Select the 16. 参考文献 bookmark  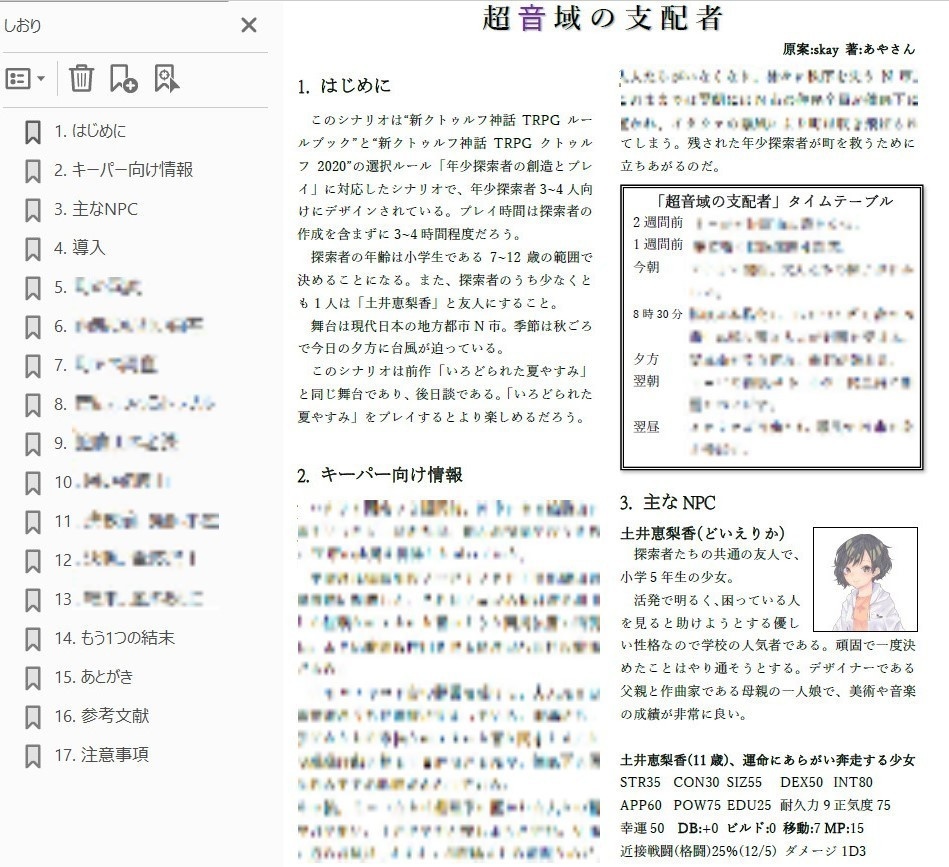point(100,715)
